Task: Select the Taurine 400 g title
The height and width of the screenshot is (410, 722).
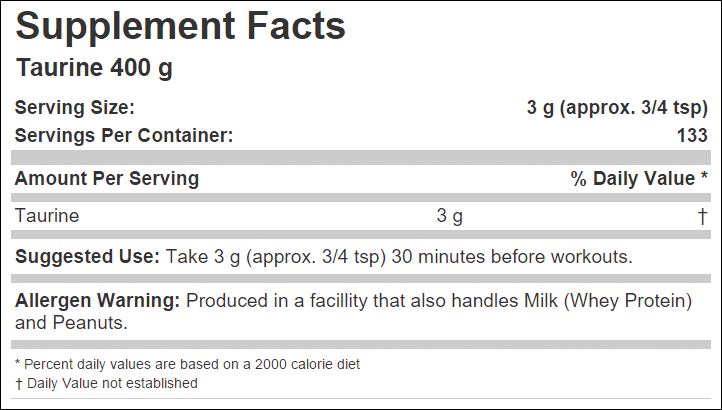Action: click(94, 69)
